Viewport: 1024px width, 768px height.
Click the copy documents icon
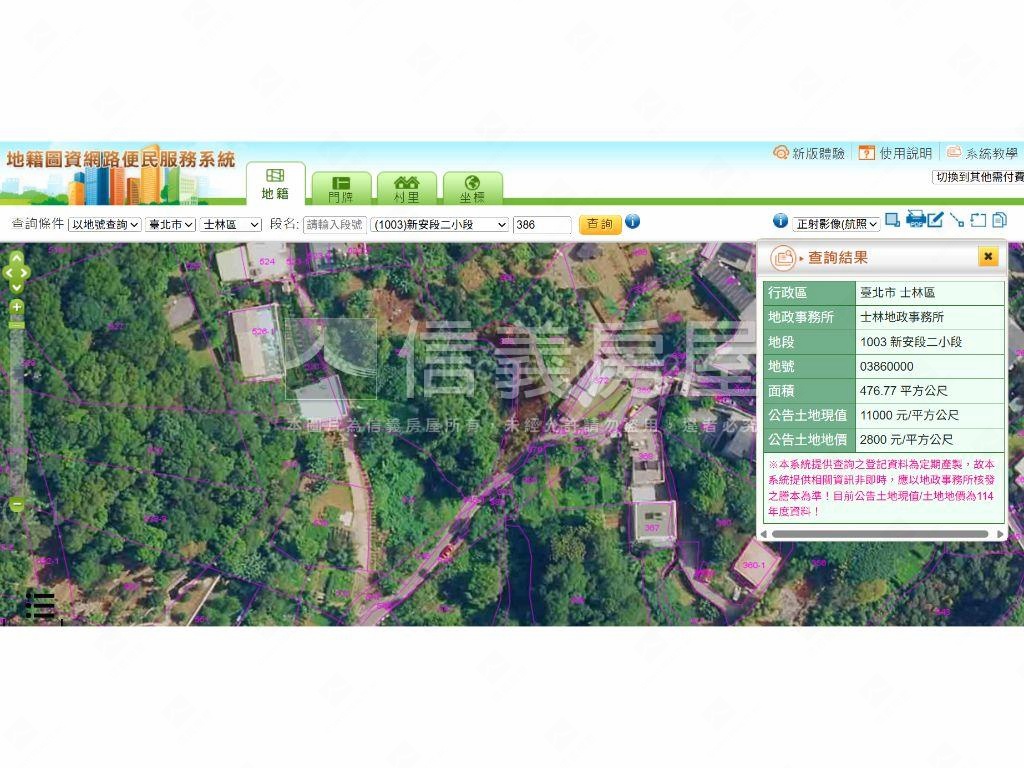click(999, 220)
